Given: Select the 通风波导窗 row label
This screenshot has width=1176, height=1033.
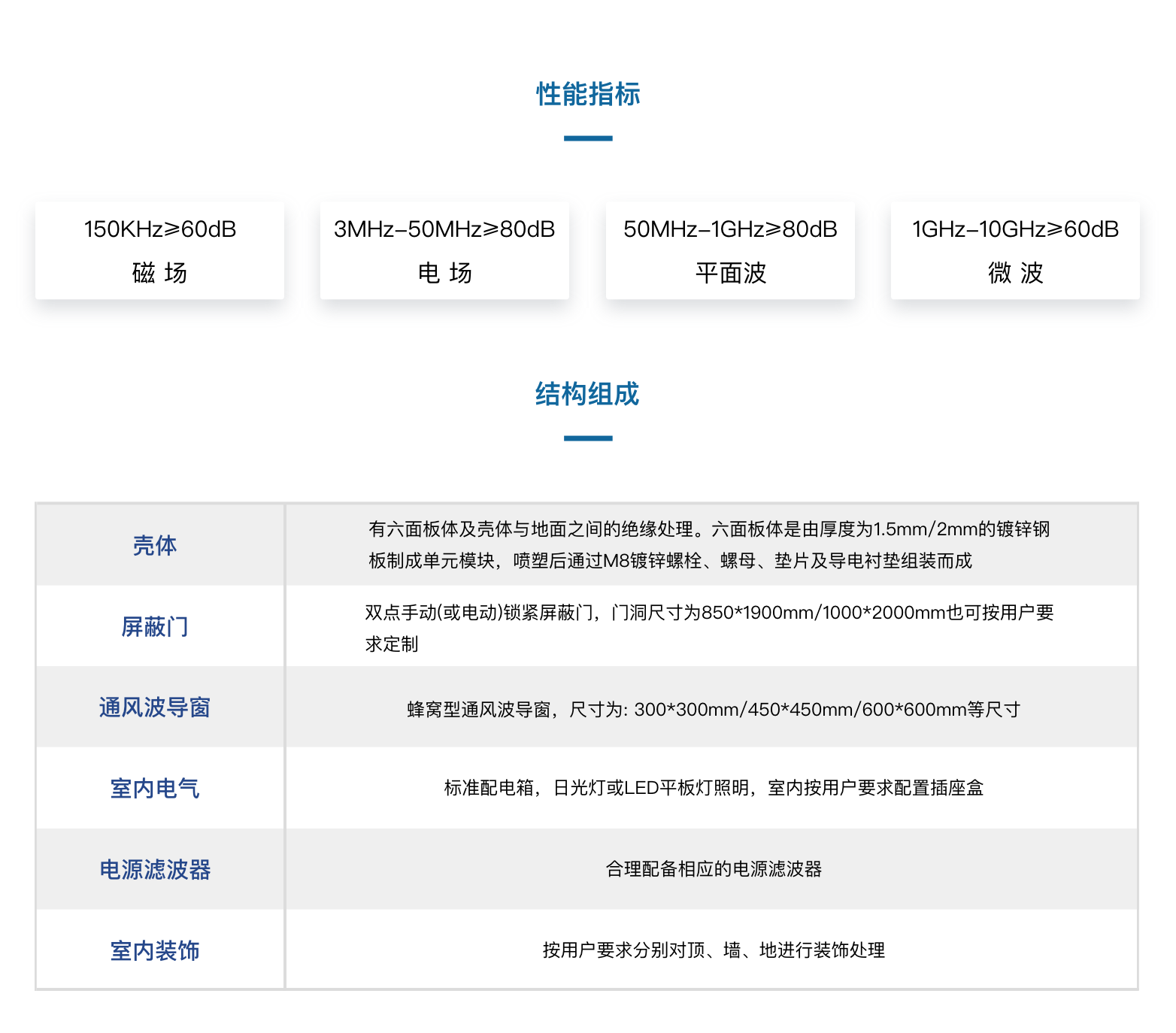Looking at the screenshot, I should [155, 707].
